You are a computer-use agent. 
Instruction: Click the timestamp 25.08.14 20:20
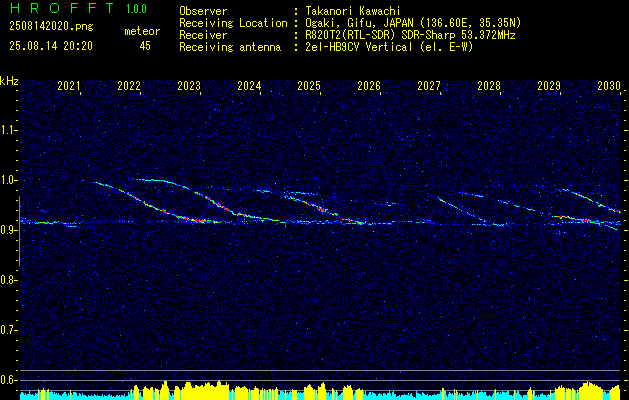click(x=51, y=46)
